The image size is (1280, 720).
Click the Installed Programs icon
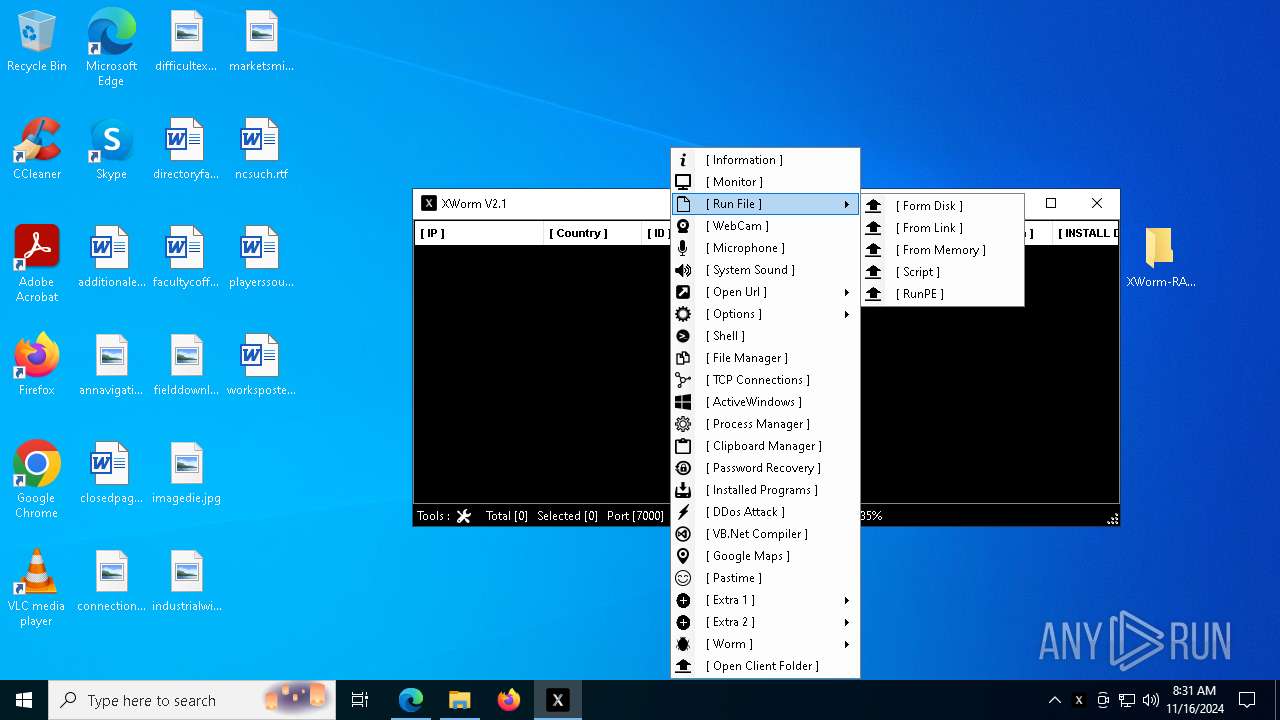coord(683,490)
